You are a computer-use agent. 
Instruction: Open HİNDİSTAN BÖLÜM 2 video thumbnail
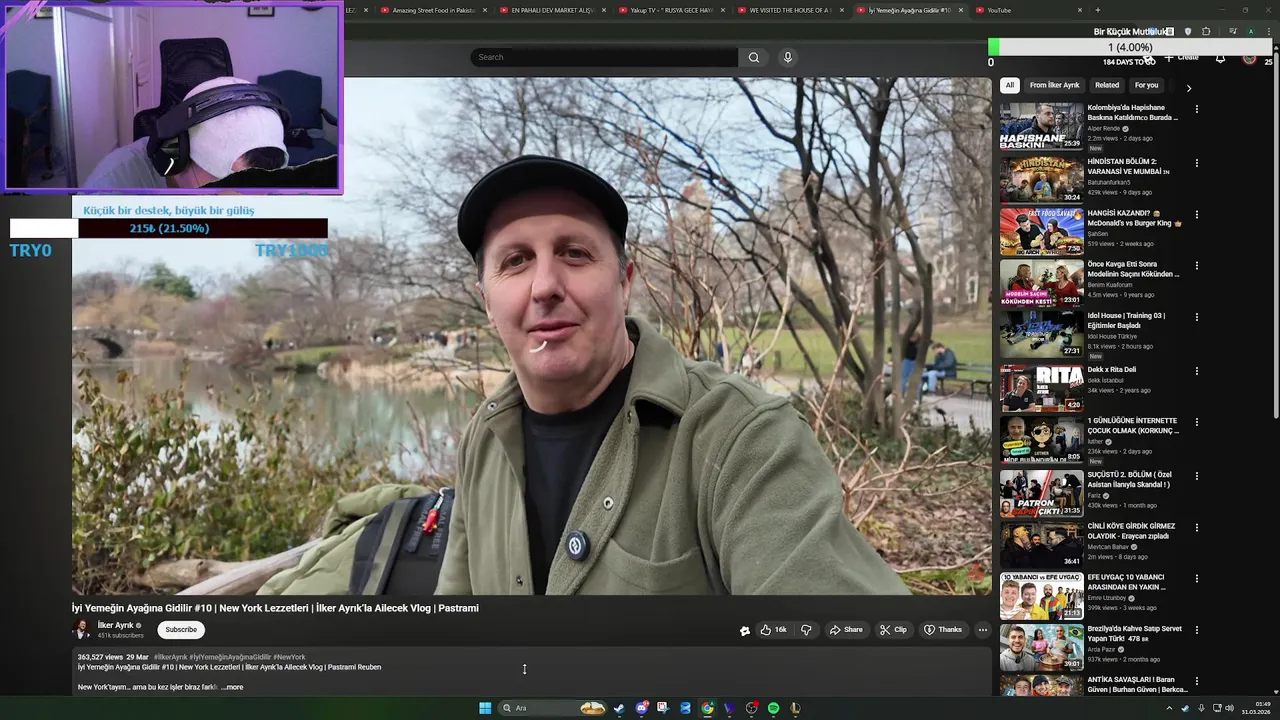click(1041, 179)
